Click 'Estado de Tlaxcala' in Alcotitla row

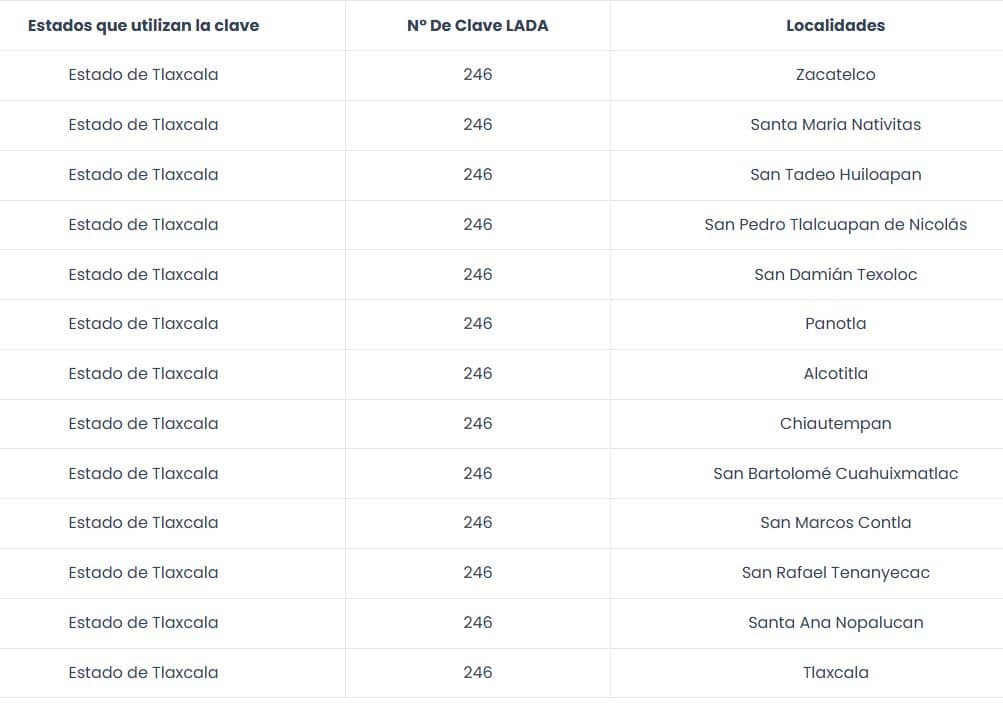[x=143, y=374]
